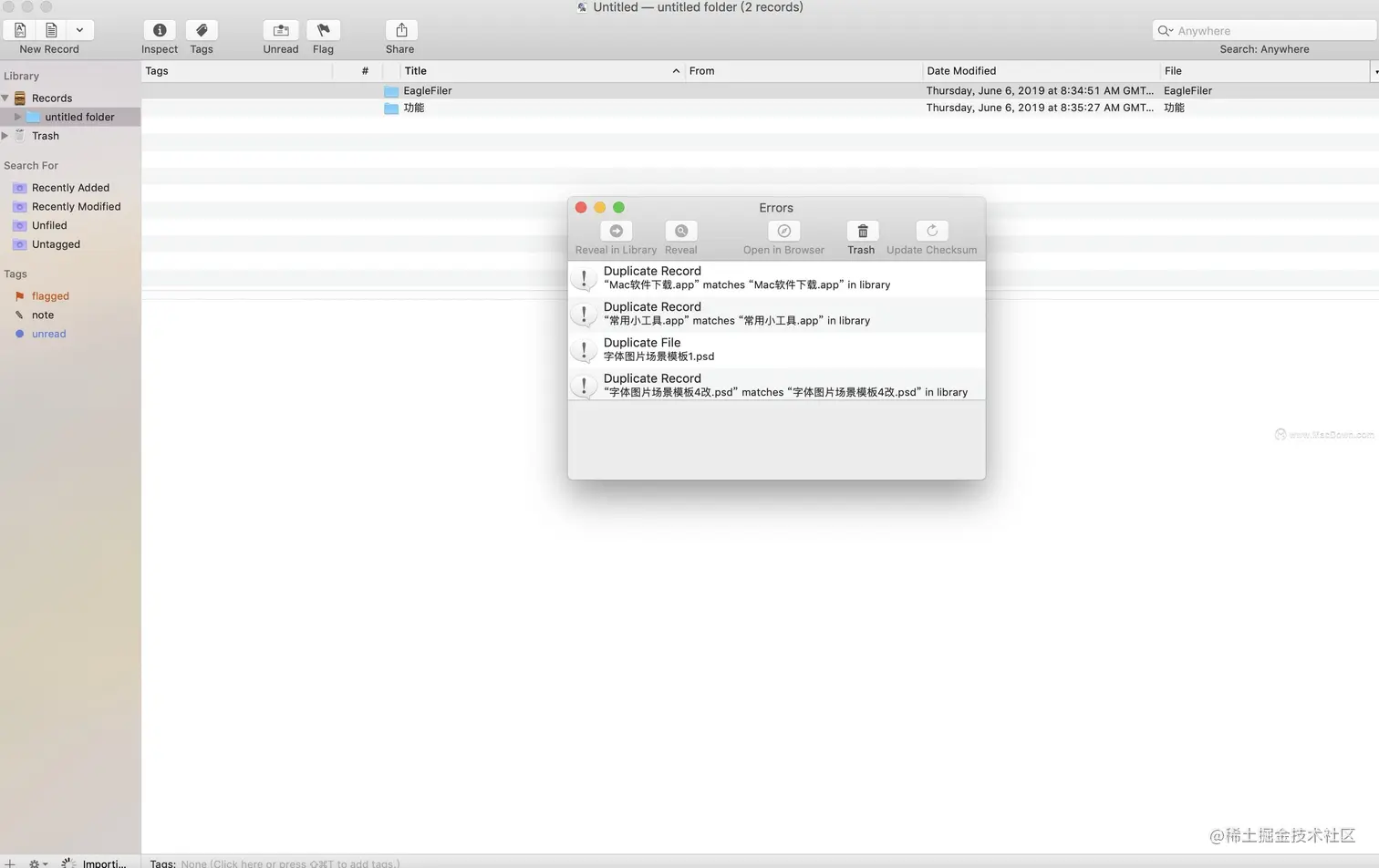Click the Flag toolbar icon
Image resolution: width=1379 pixels, height=868 pixels.
(323, 30)
